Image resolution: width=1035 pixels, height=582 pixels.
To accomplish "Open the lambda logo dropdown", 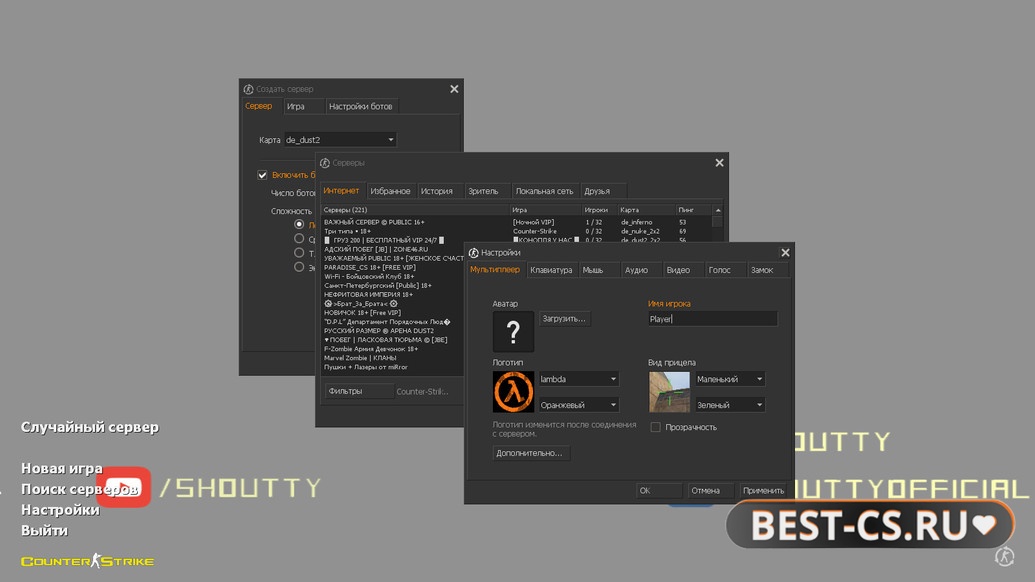I will point(579,379).
